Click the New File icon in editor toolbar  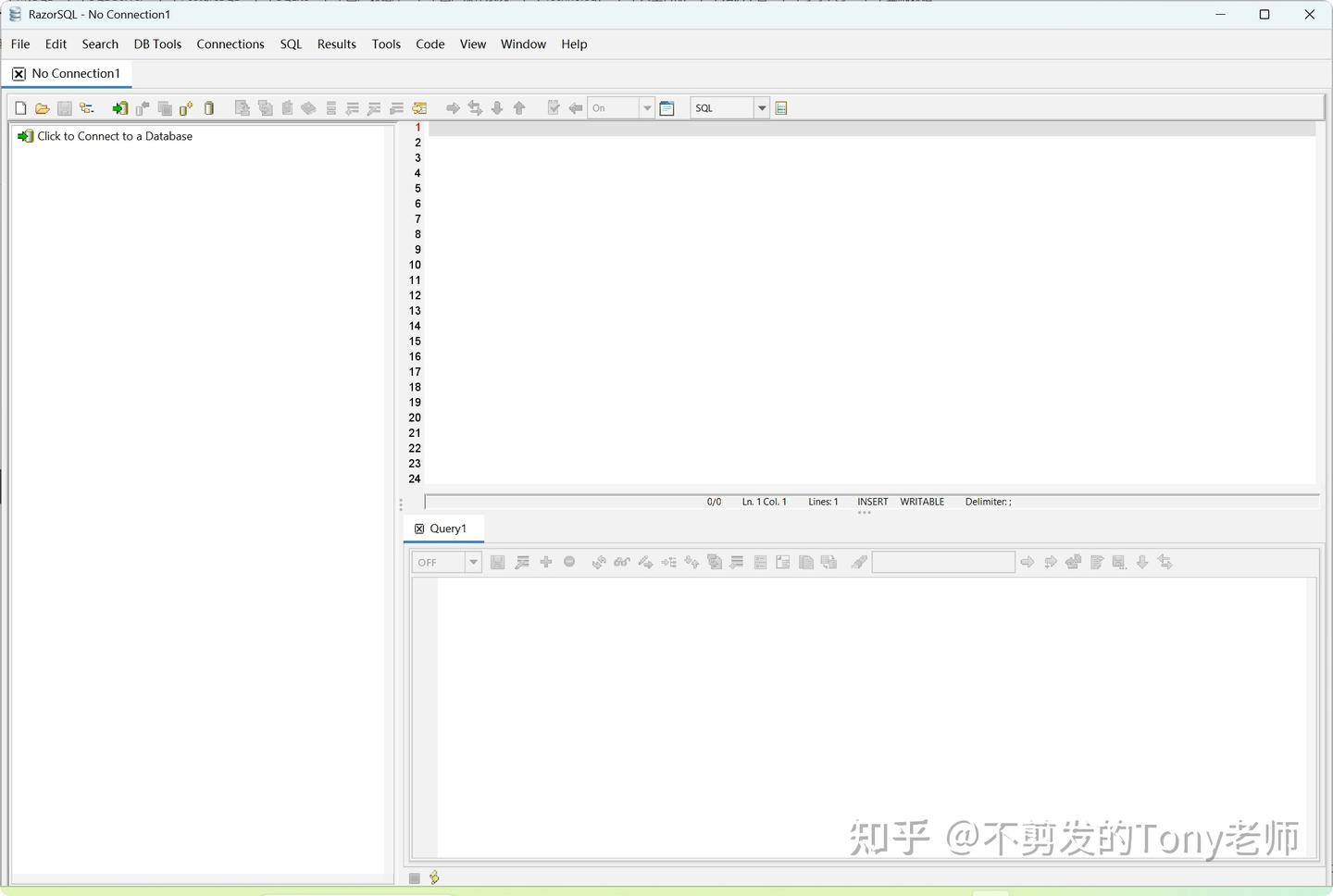pyautogui.click(x=20, y=108)
